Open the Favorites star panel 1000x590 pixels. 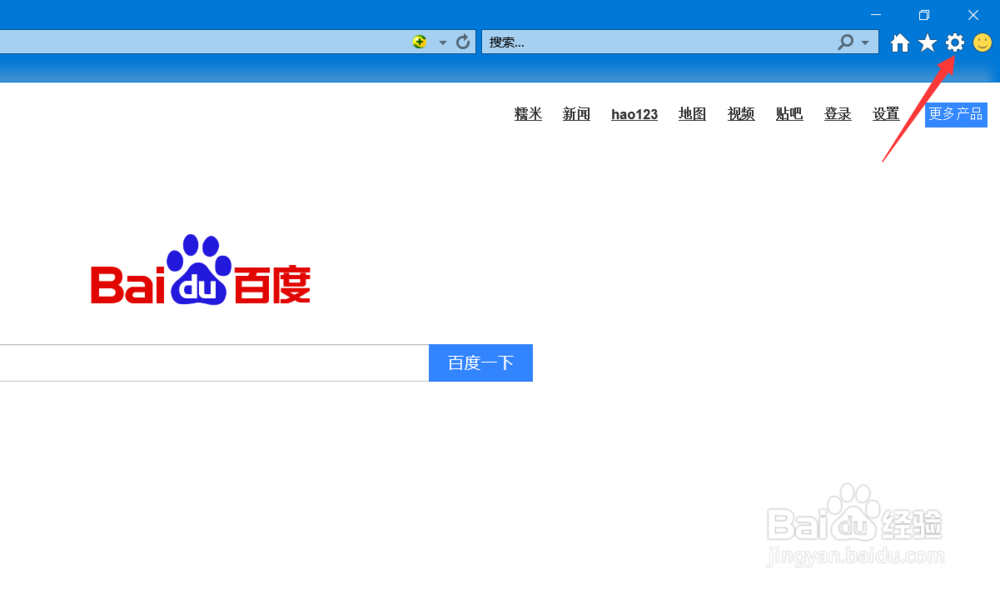(927, 43)
